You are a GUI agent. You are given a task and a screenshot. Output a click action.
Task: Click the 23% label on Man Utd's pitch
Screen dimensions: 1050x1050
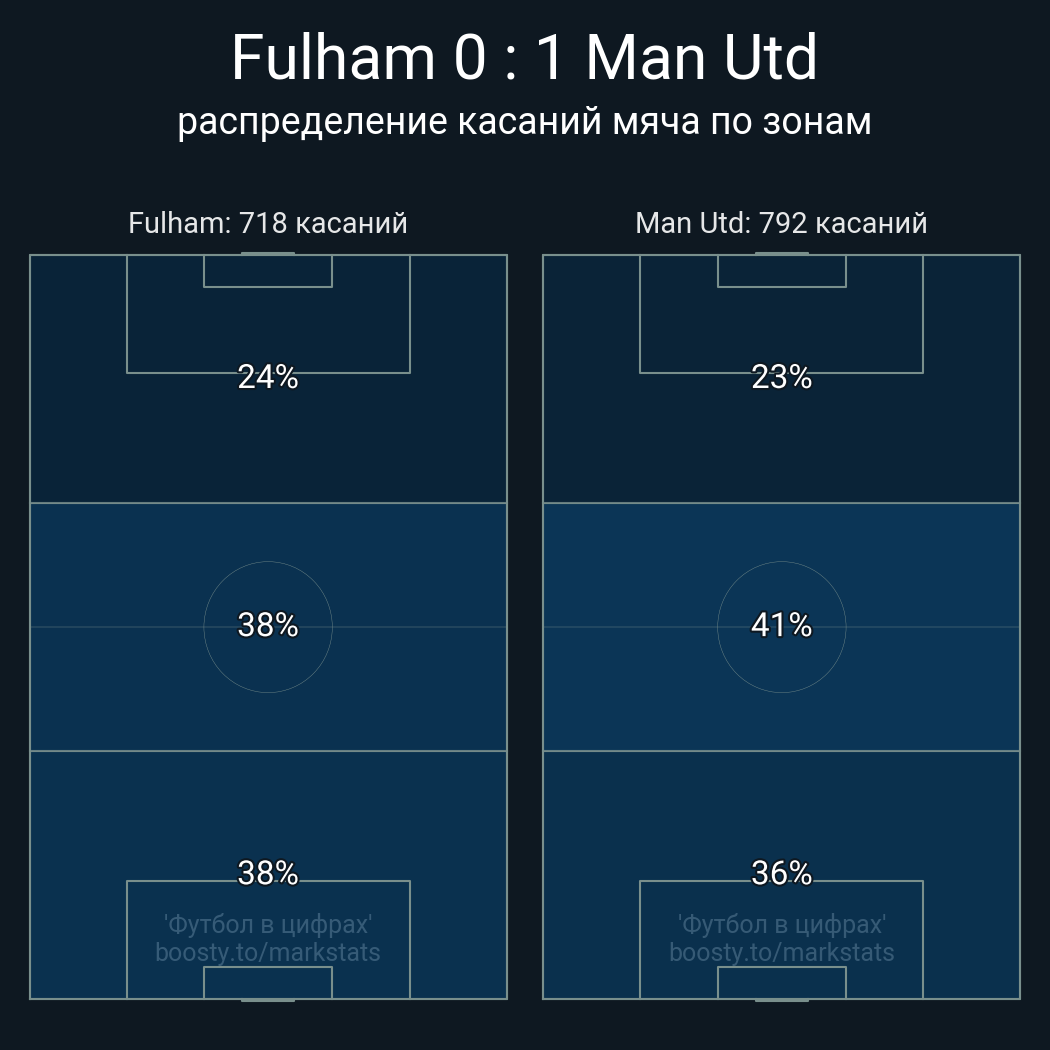point(781,377)
